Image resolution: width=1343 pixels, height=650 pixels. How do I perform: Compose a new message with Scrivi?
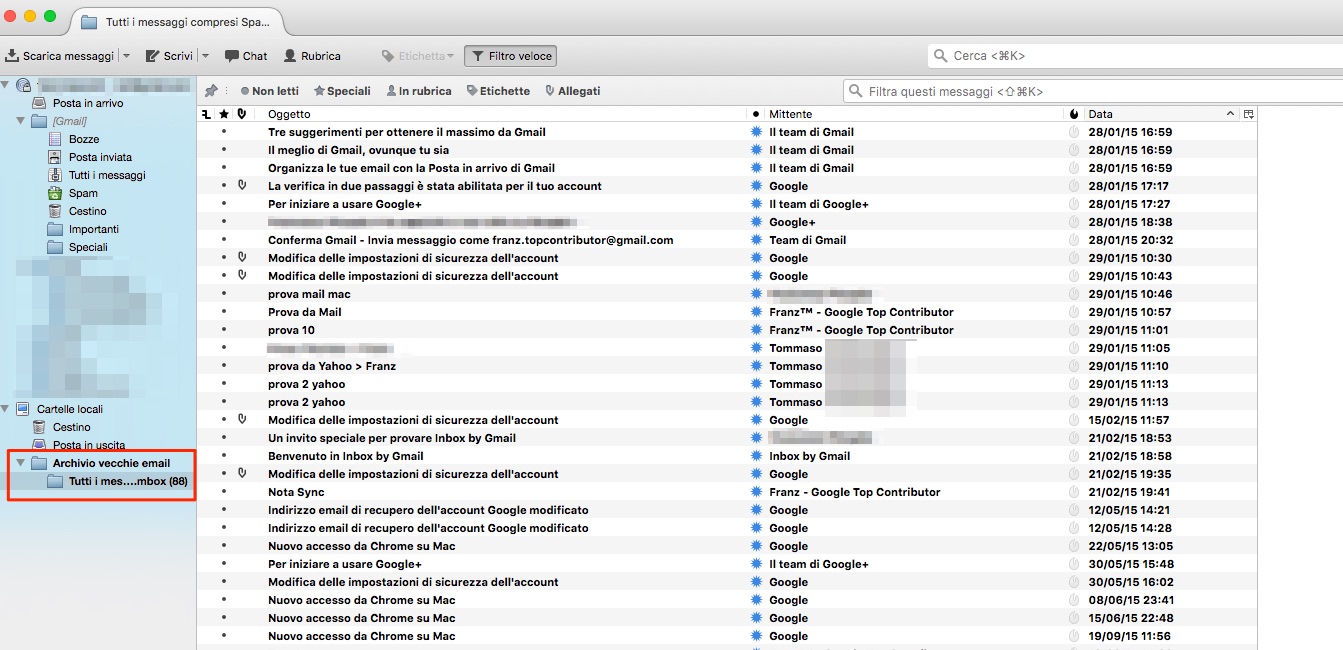[x=170, y=56]
